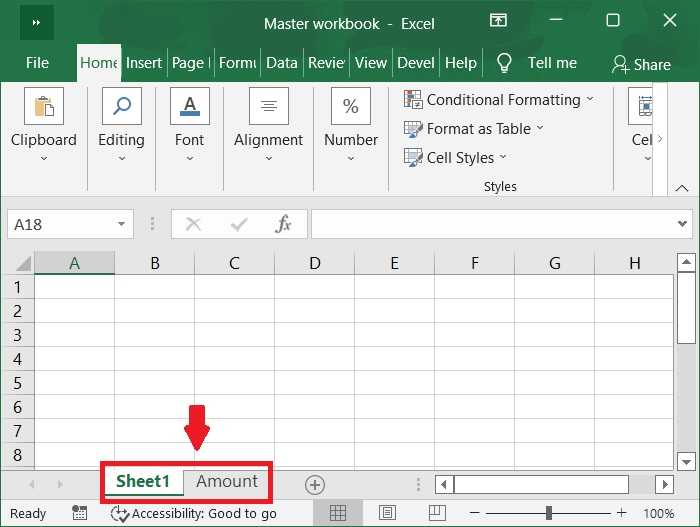700x527 pixels.
Task: Expand the Number dropdown arrow
Action: point(351,159)
